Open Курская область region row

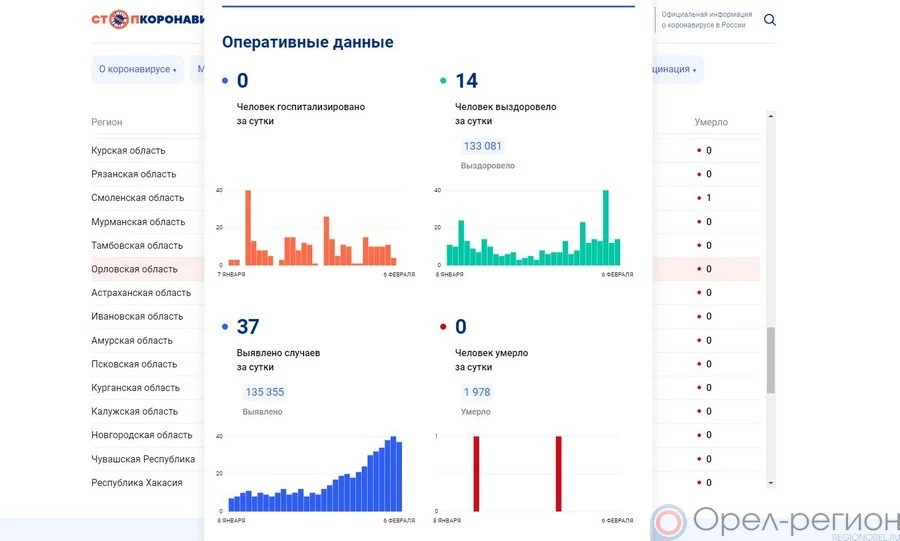click(128, 151)
